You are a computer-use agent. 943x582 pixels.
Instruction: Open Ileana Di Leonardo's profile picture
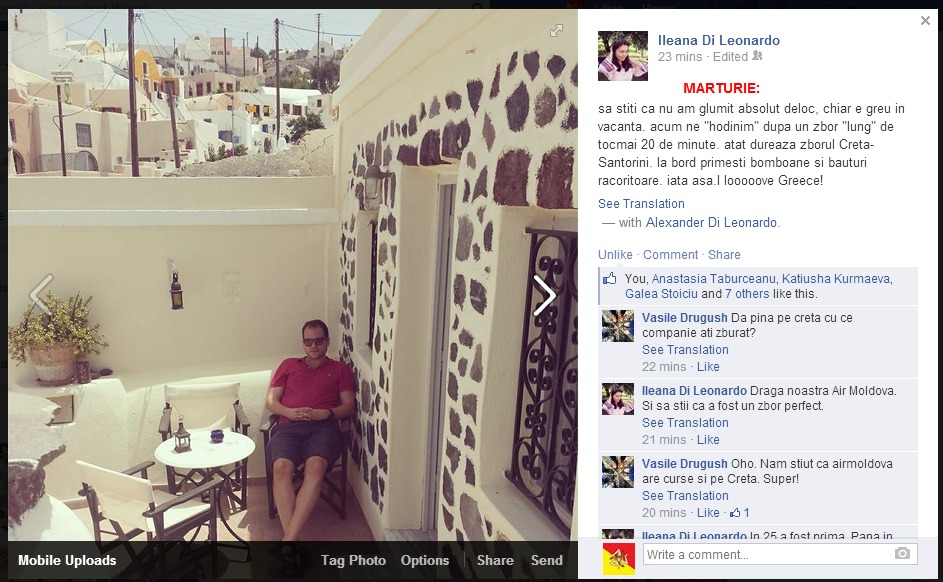pos(622,56)
